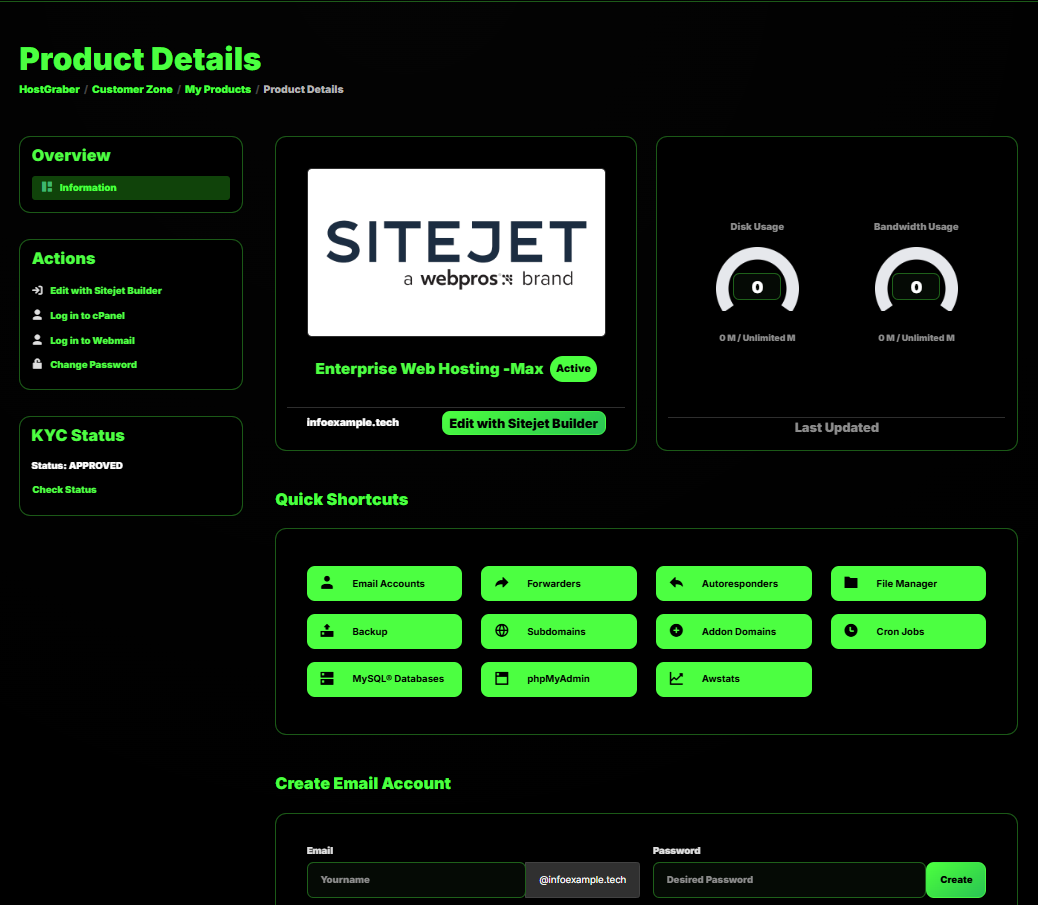Click Check Status under KYC Status

(x=64, y=489)
